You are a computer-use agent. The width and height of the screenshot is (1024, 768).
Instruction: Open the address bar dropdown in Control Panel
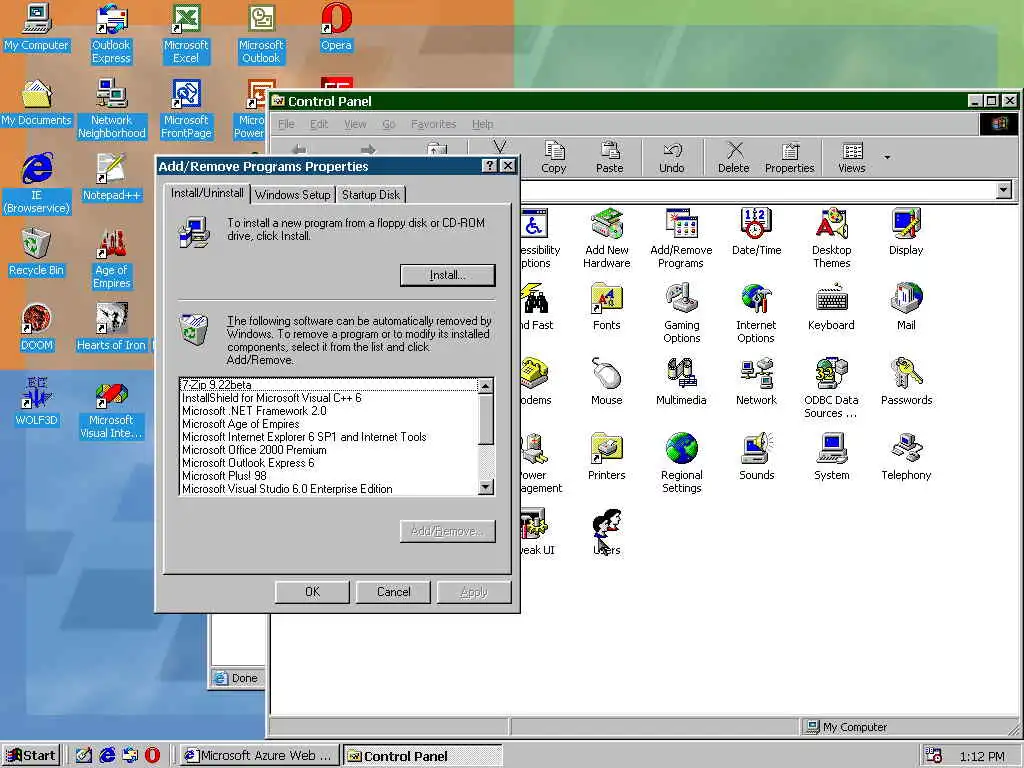[1004, 190]
